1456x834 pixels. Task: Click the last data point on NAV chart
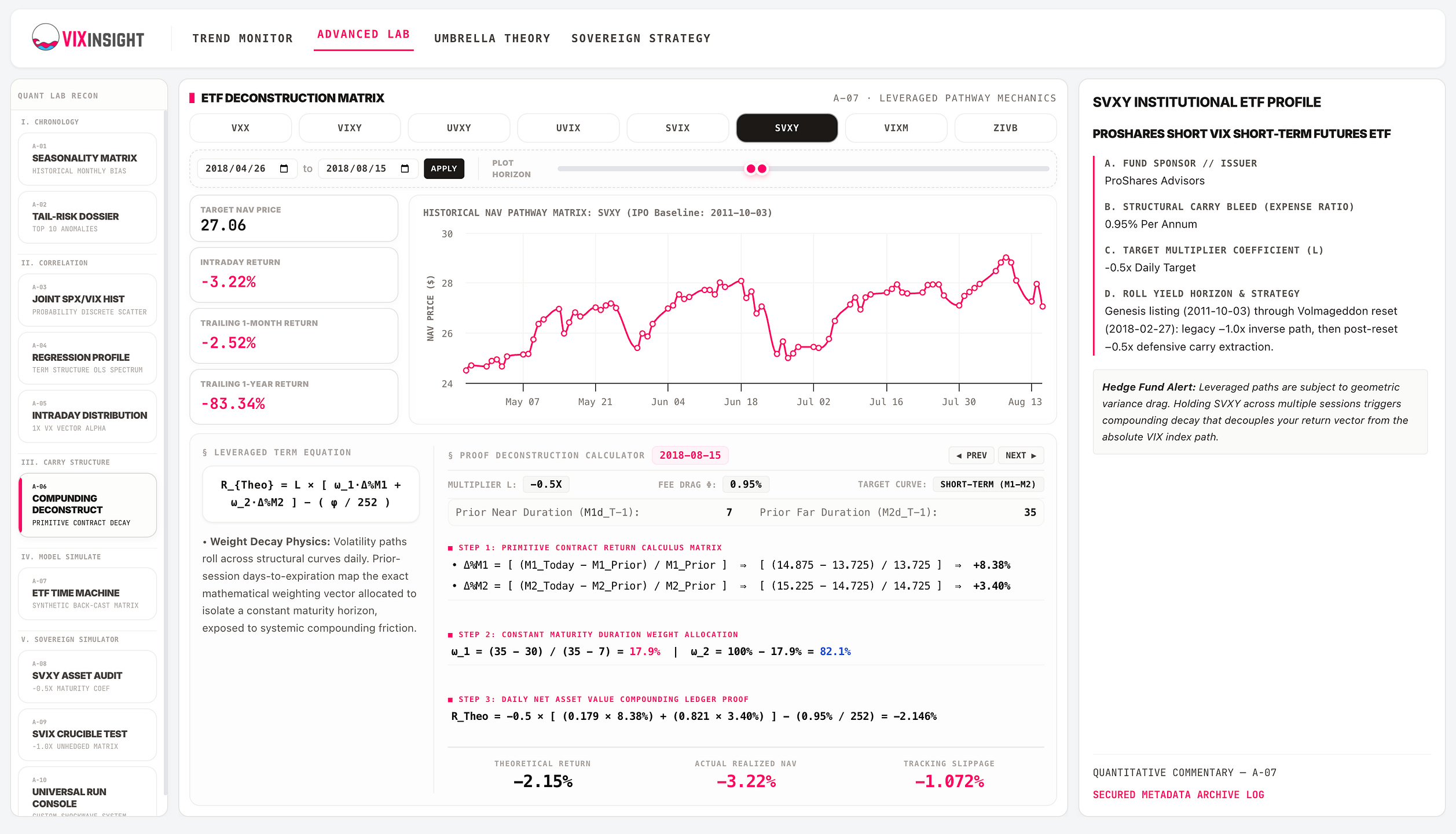(x=1043, y=306)
